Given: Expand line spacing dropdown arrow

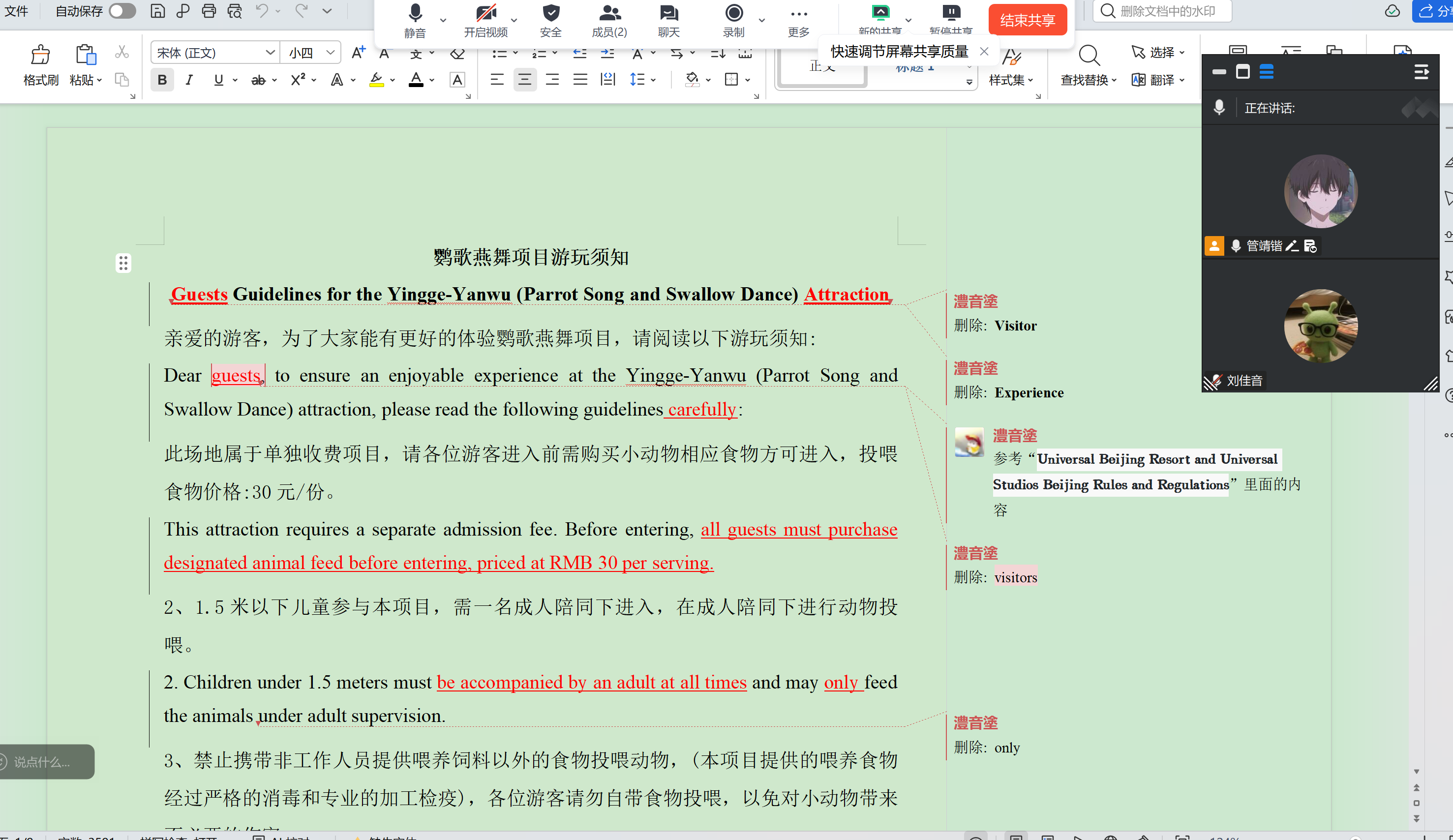Looking at the screenshot, I should pyautogui.click(x=653, y=80).
